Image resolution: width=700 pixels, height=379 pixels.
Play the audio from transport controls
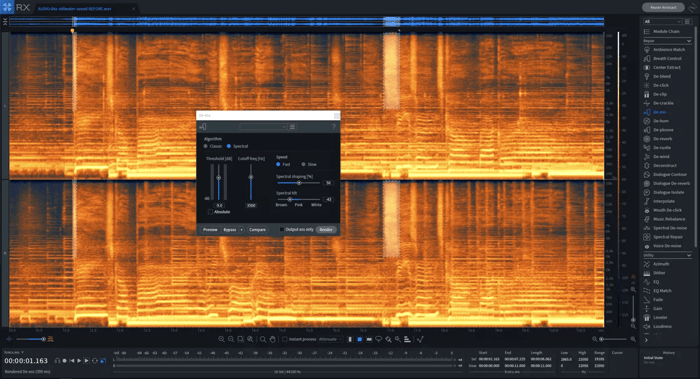pos(79,361)
